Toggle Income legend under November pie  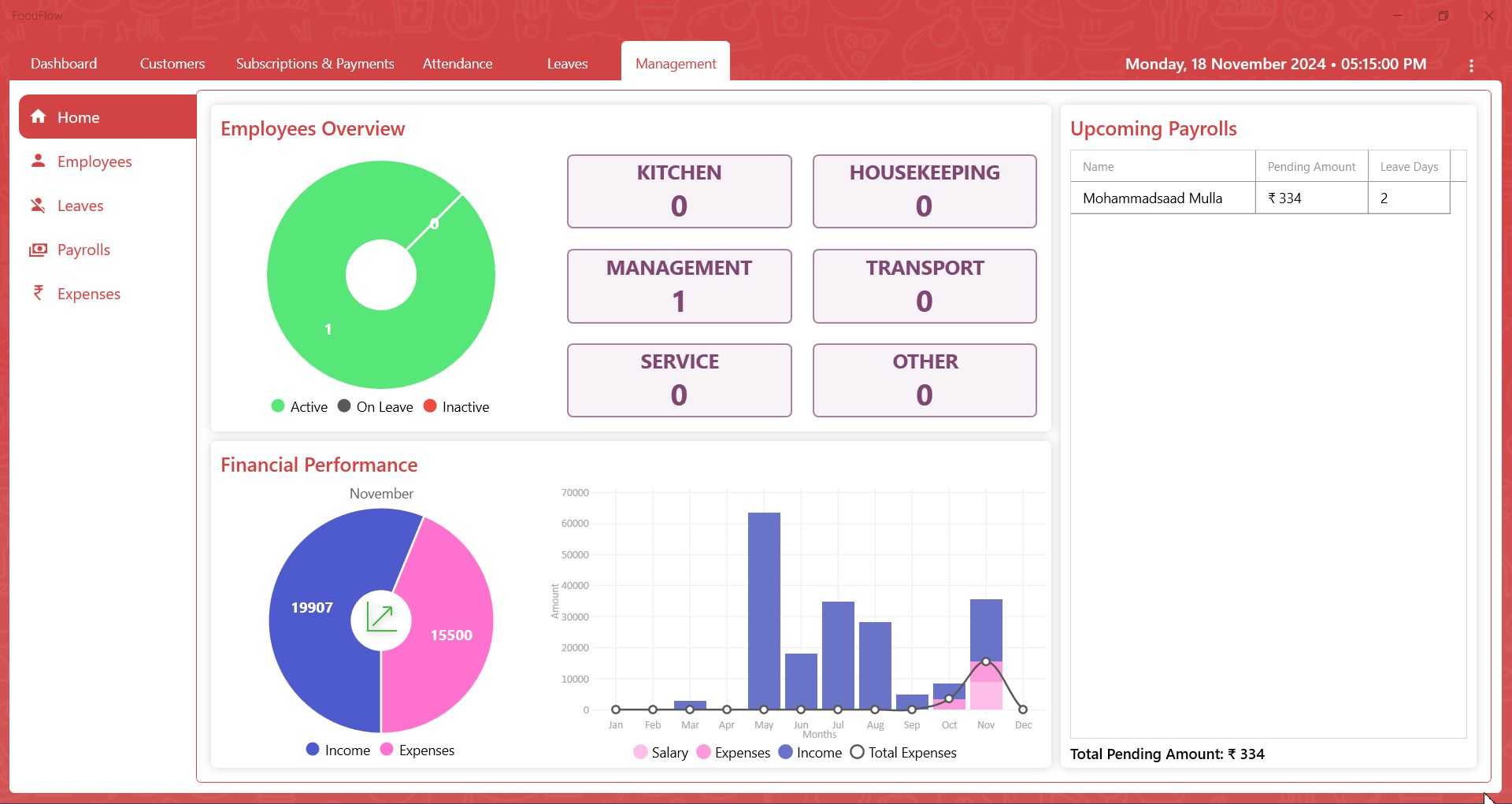[x=338, y=750]
